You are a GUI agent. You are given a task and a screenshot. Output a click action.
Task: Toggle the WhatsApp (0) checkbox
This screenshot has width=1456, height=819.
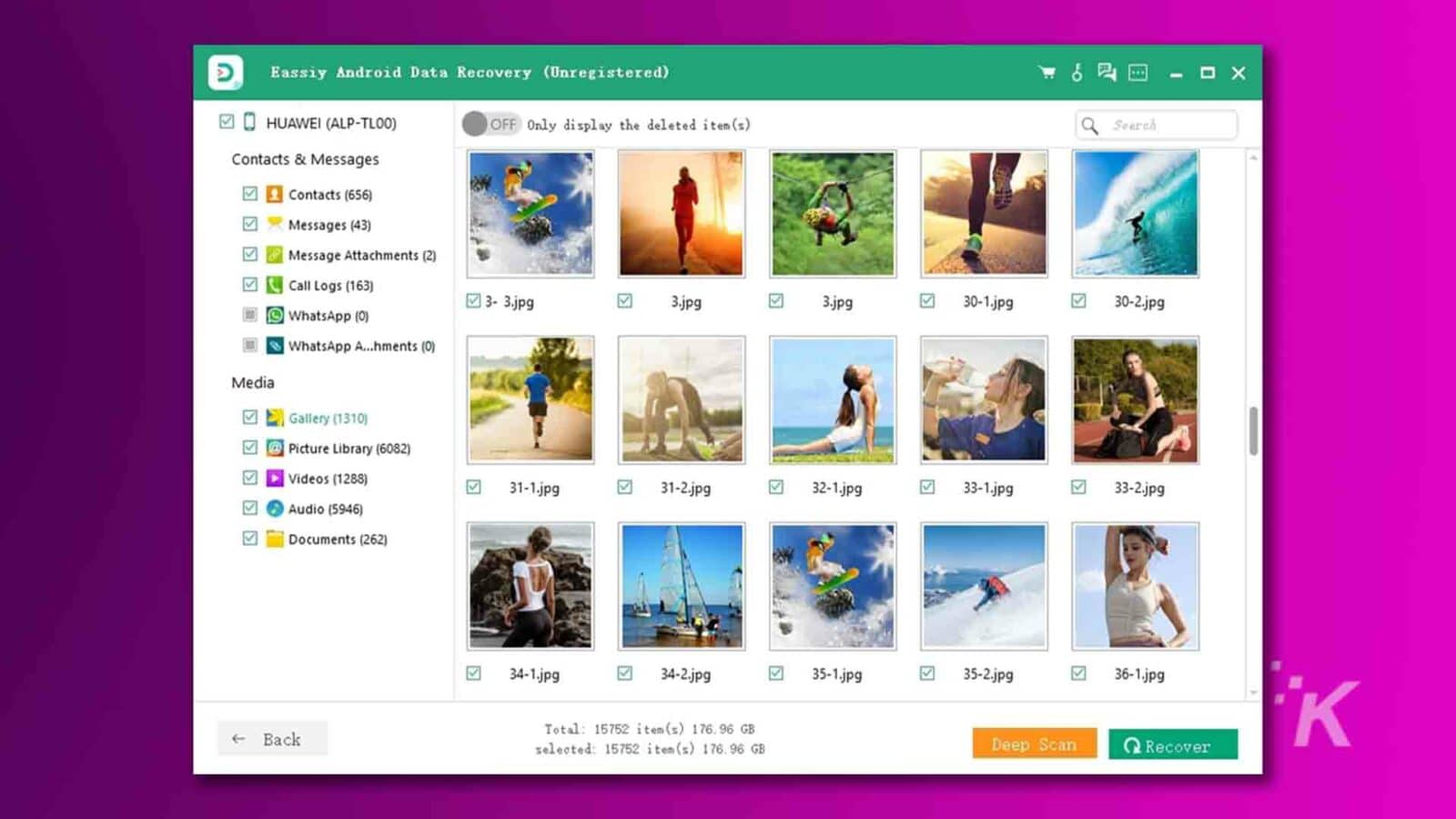[250, 315]
